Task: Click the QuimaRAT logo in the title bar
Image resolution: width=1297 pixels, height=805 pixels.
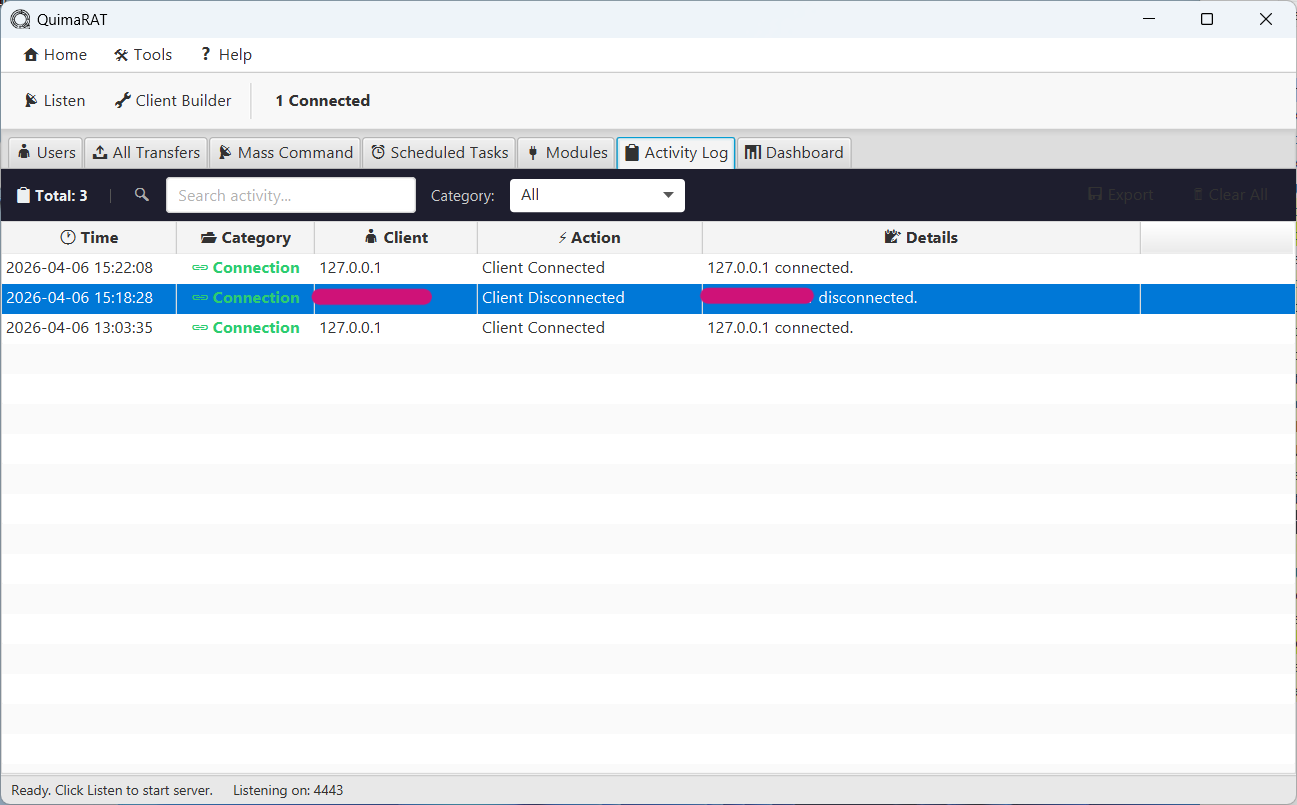Action: 19,18
